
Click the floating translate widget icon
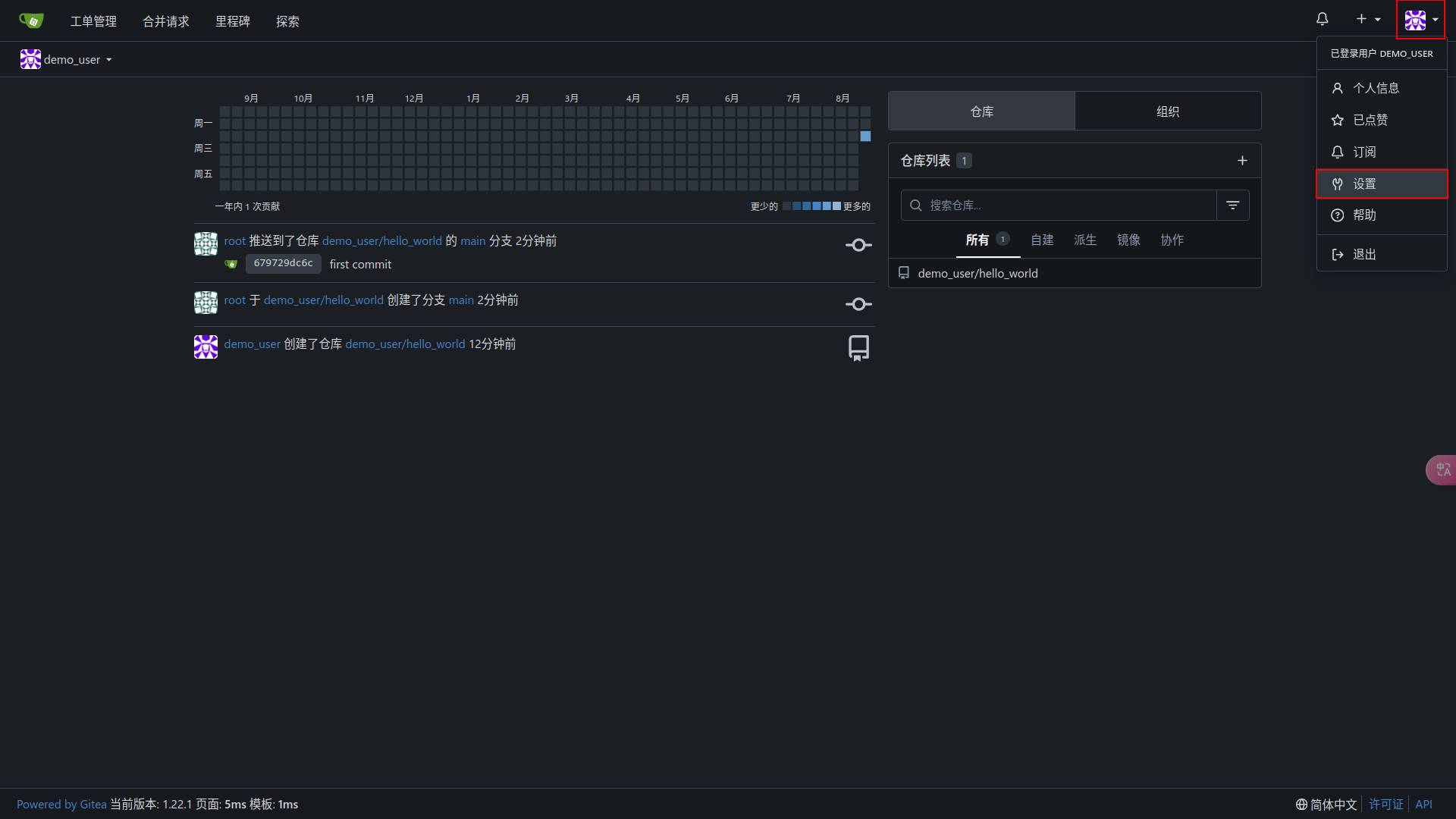1442,470
